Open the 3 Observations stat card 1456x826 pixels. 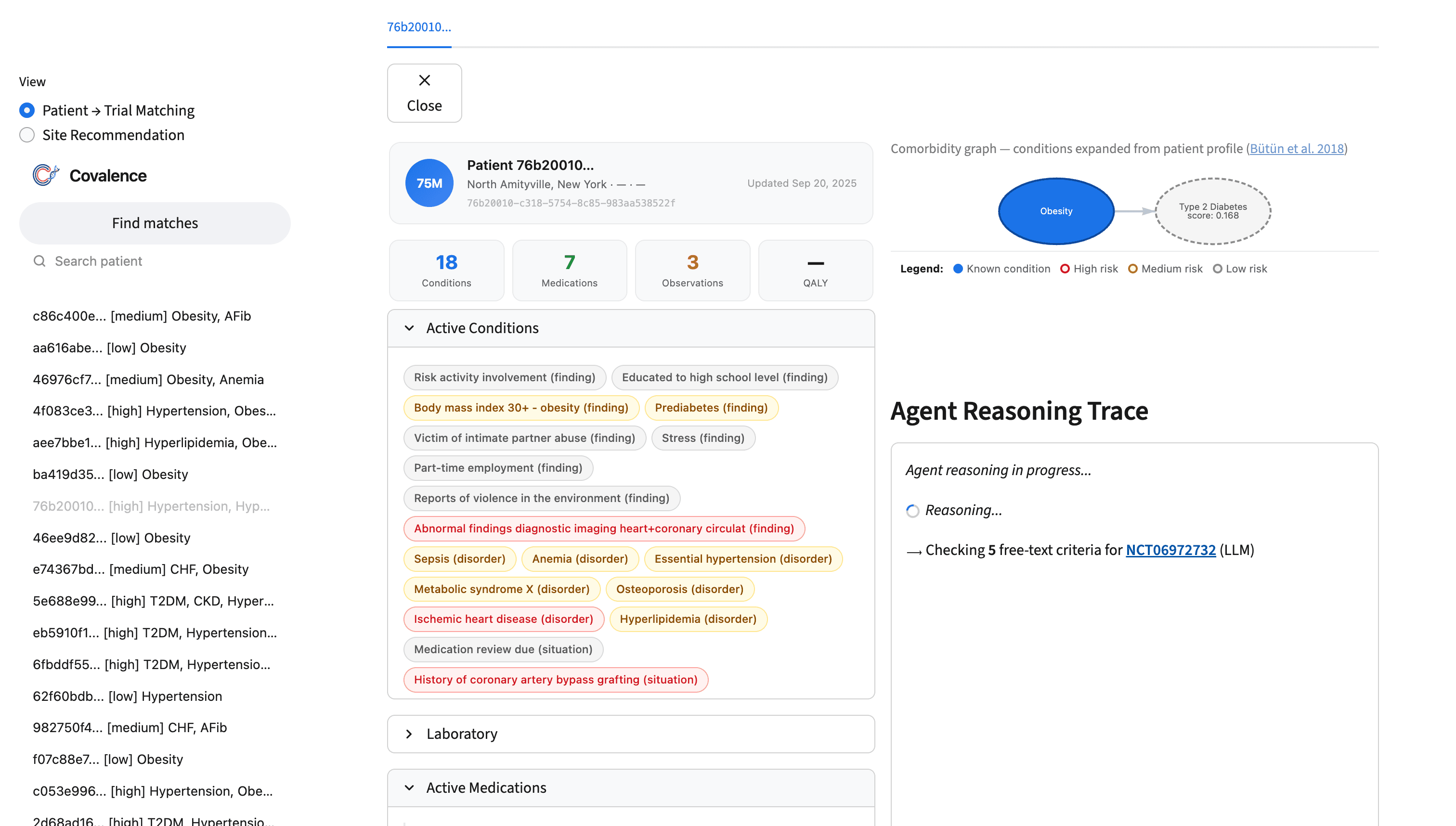click(692, 270)
